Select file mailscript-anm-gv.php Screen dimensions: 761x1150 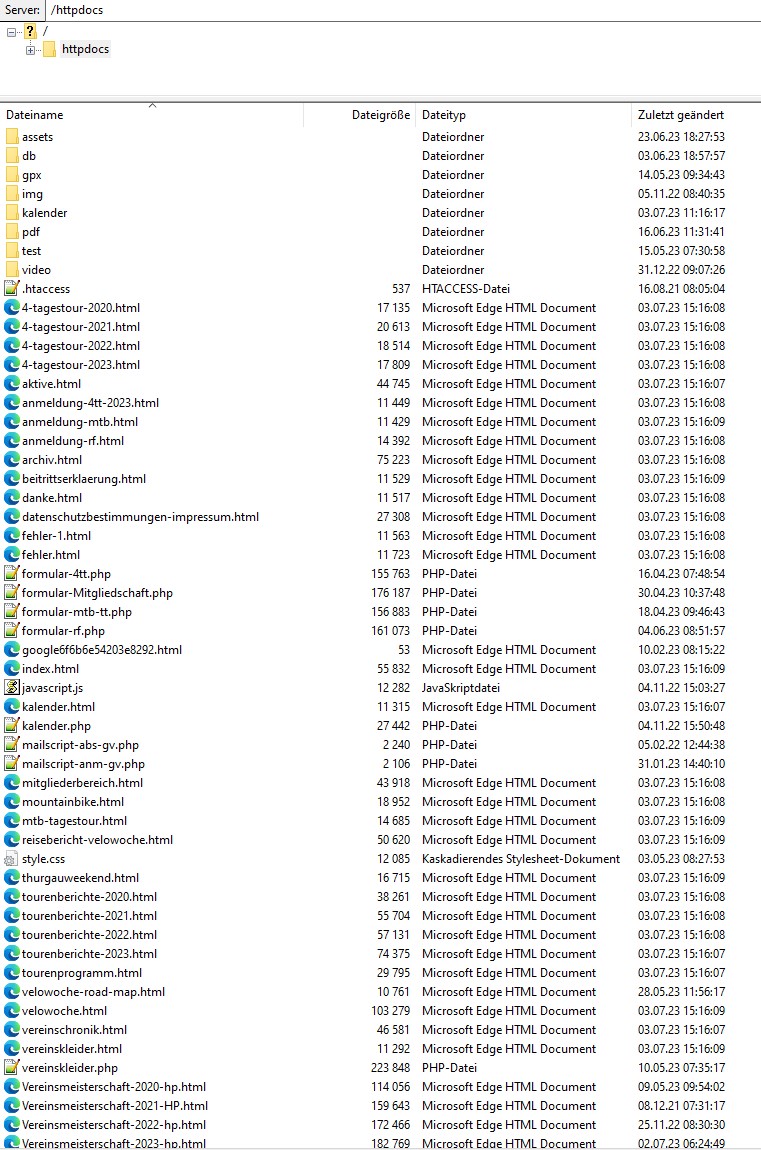pos(83,763)
